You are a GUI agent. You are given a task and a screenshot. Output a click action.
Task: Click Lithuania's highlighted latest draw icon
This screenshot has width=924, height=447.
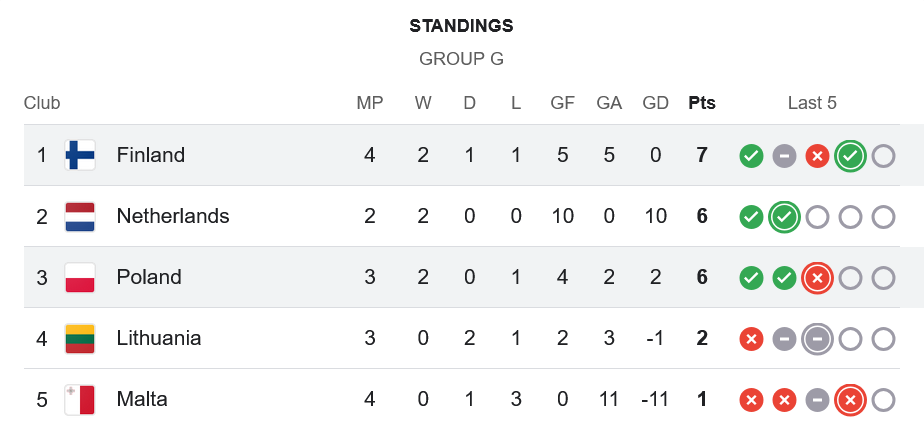coord(817,339)
